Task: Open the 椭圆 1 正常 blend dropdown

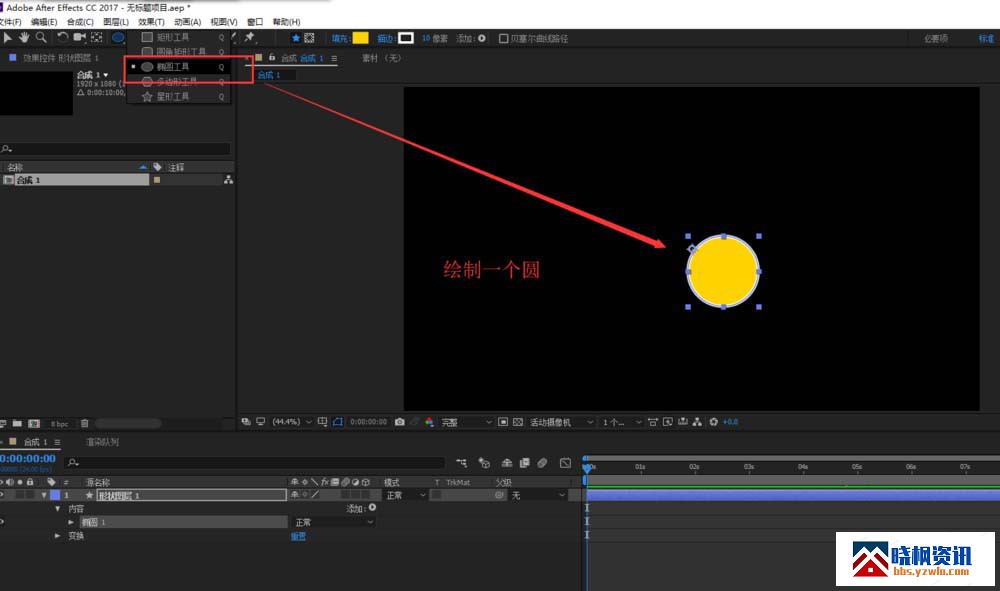Action: pos(334,522)
